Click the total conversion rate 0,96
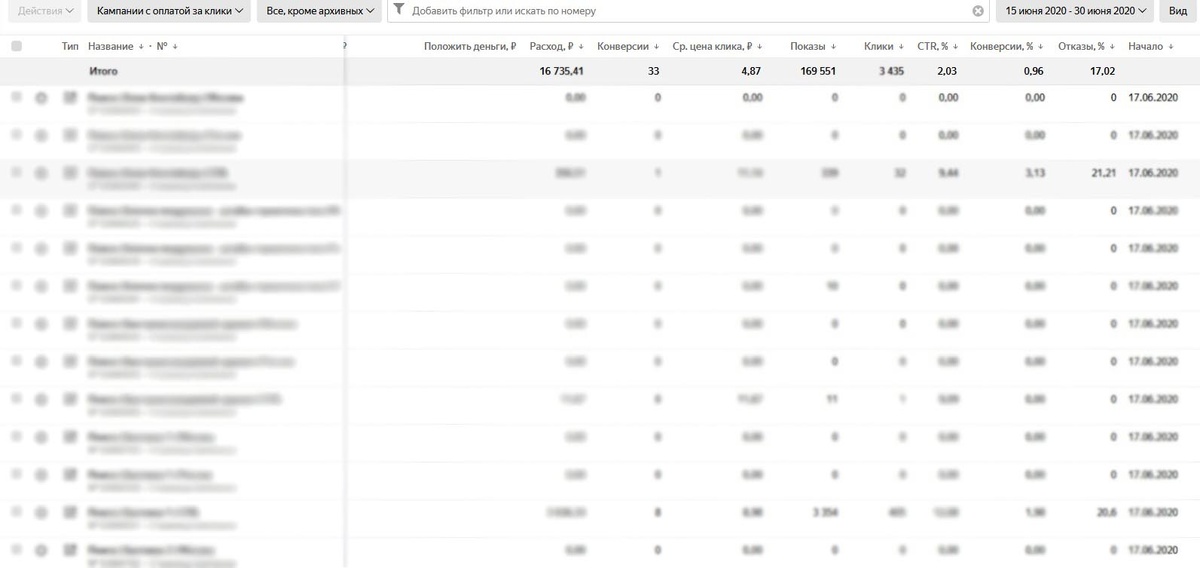The width and height of the screenshot is (1200, 568). [x=1034, y=72]
